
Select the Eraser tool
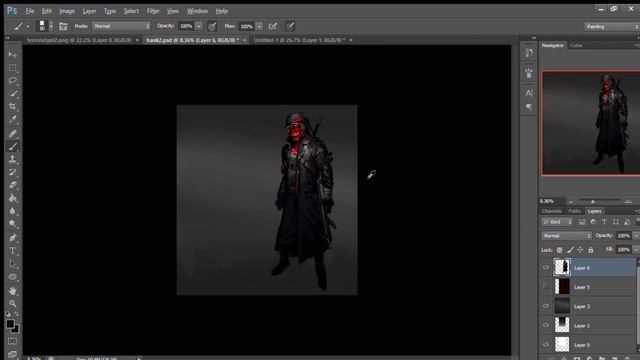tap(13, 186)
